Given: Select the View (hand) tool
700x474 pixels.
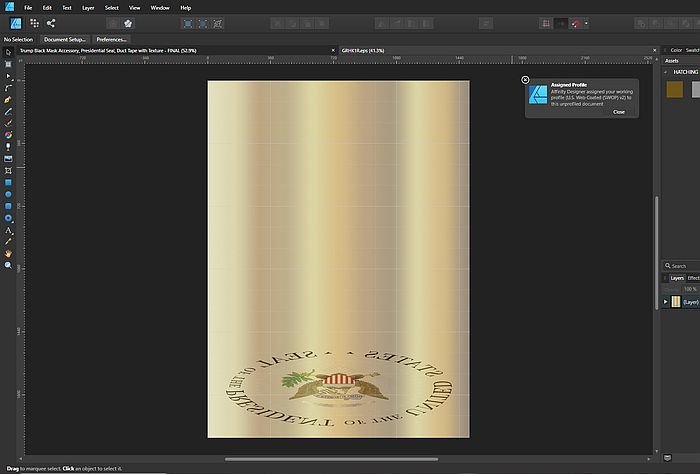Looking at the screenshot, I should tap(8, 254).
